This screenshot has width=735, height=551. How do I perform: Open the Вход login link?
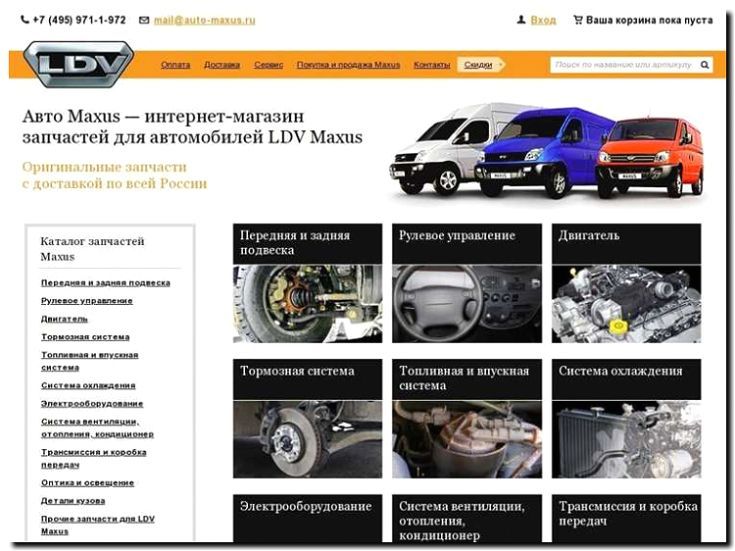543,20
